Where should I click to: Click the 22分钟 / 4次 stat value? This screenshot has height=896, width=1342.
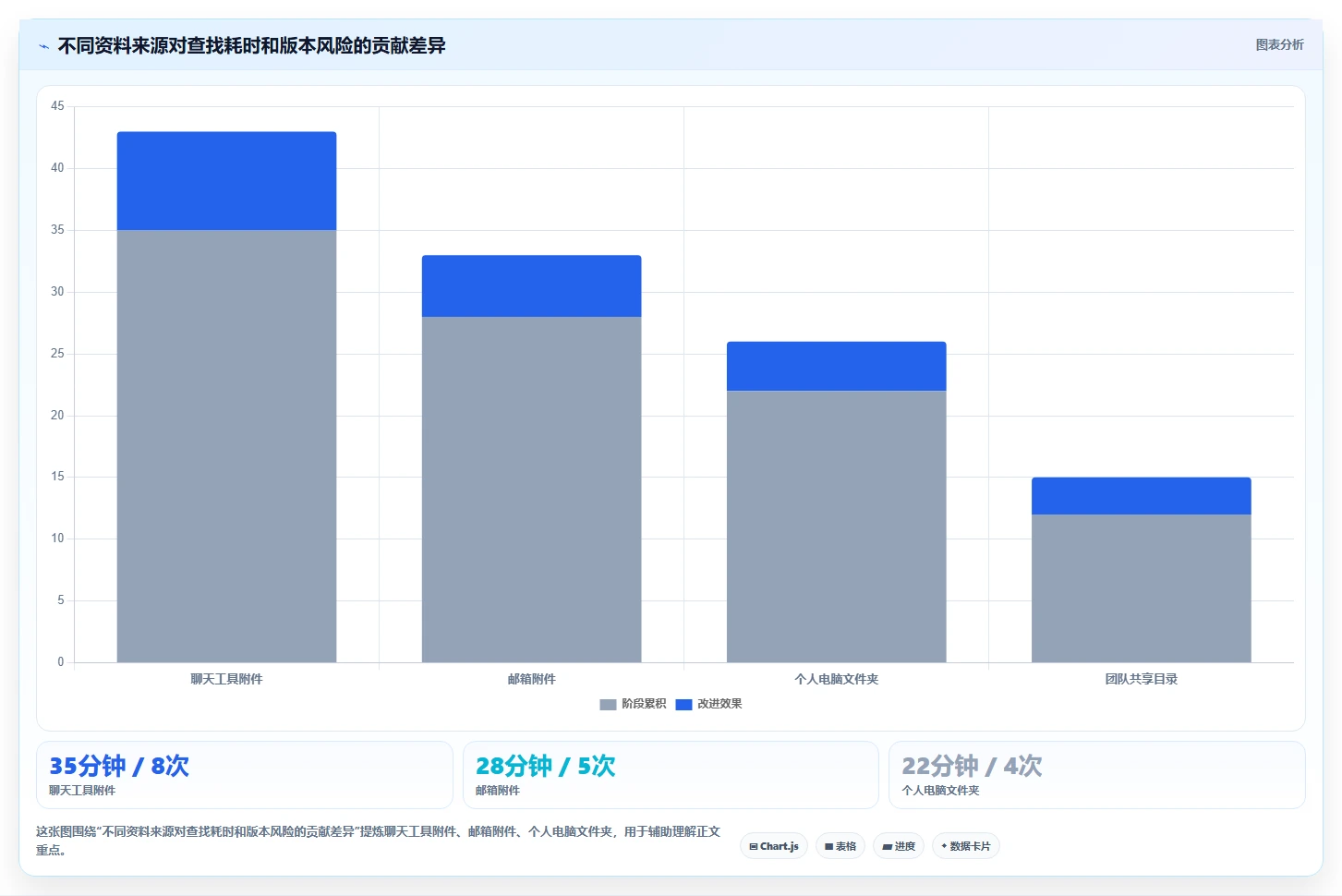click(x=972, y=766)
